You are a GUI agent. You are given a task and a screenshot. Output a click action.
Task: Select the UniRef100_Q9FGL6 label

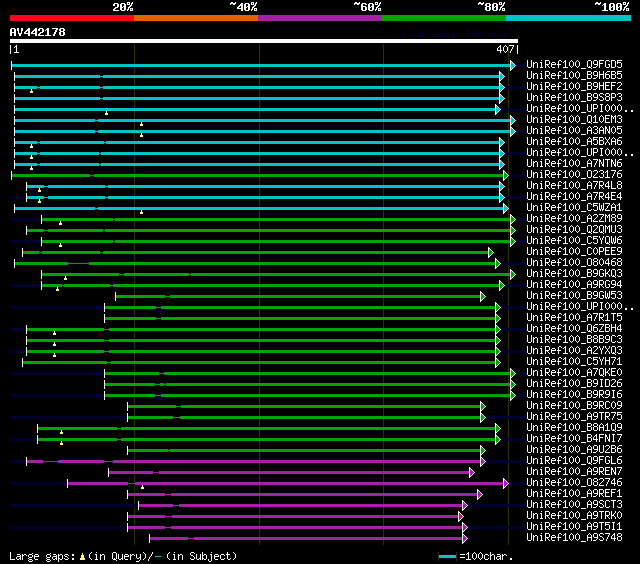pos(574,461)
